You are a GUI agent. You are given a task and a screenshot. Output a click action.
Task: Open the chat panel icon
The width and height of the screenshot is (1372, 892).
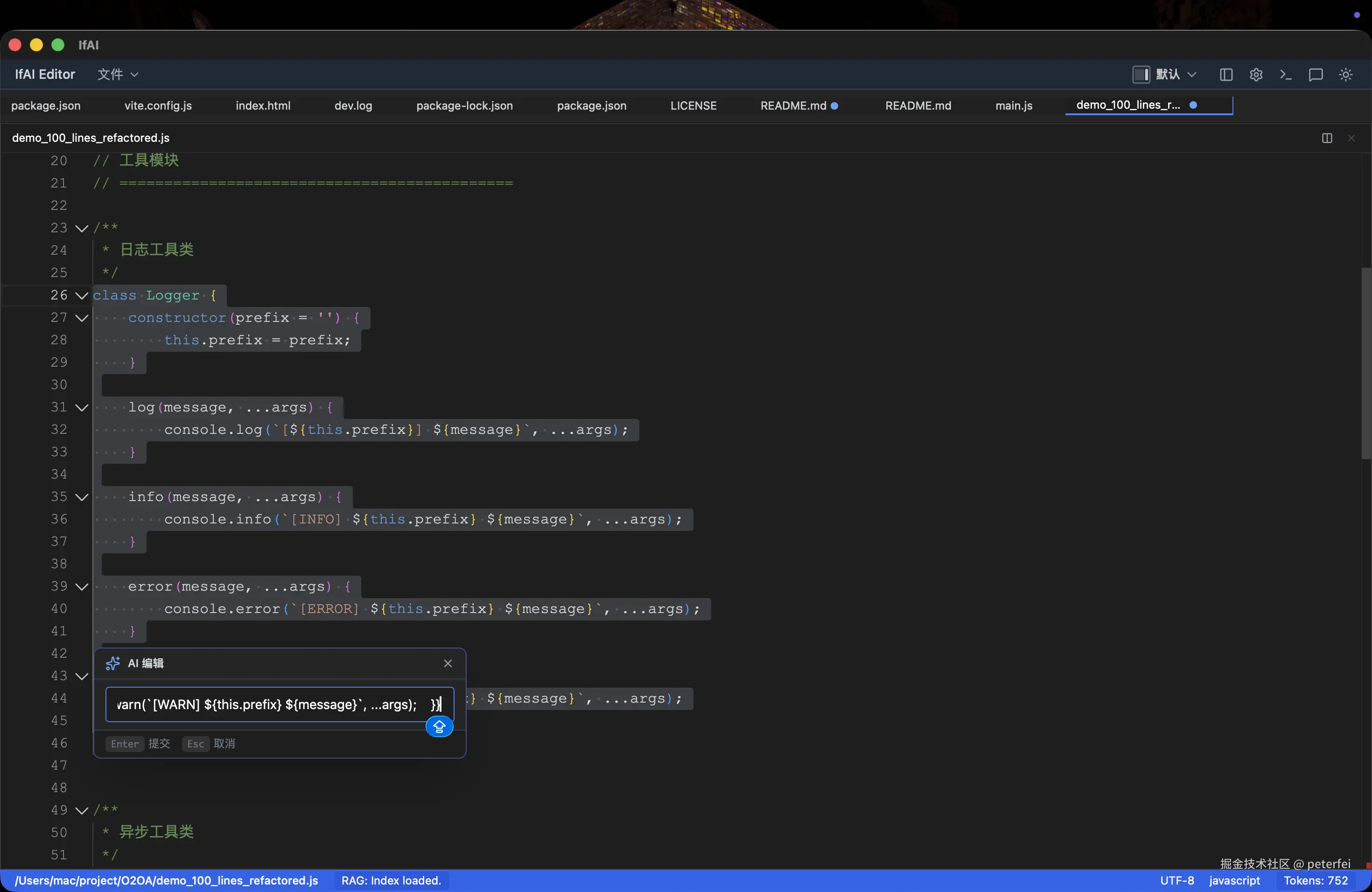1316,74
